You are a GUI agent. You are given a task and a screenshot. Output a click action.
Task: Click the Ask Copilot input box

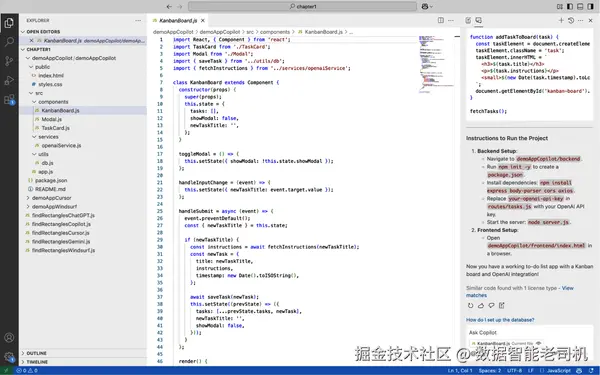pyautogui.click(x=530, y=333)
